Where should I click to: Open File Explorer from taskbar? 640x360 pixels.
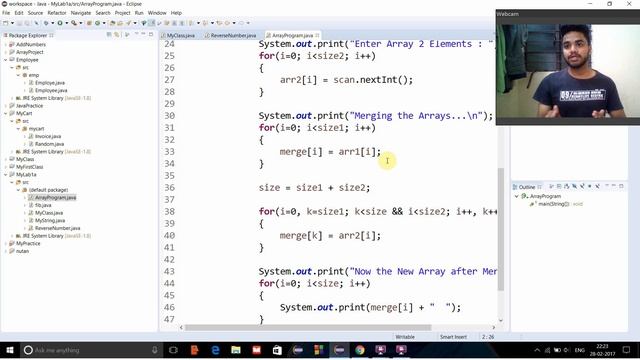[236, 350]
